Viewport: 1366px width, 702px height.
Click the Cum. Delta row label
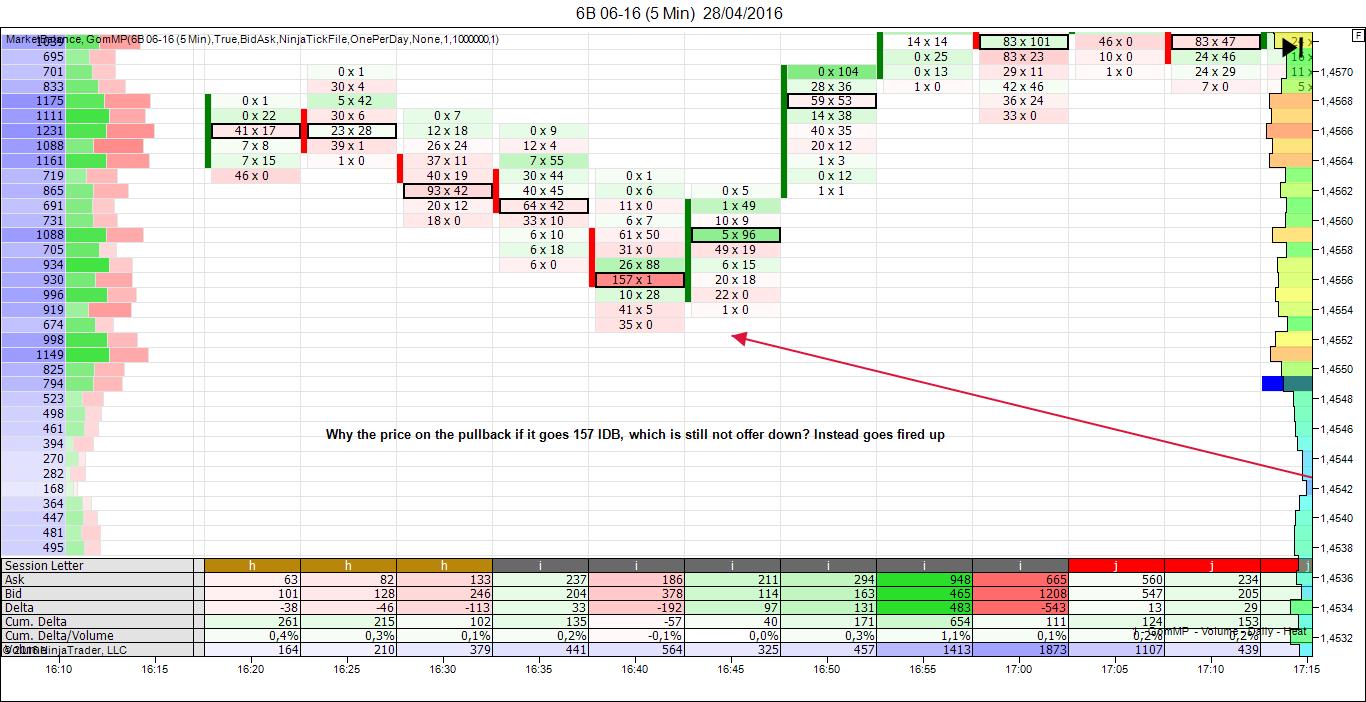click(97, 622)
